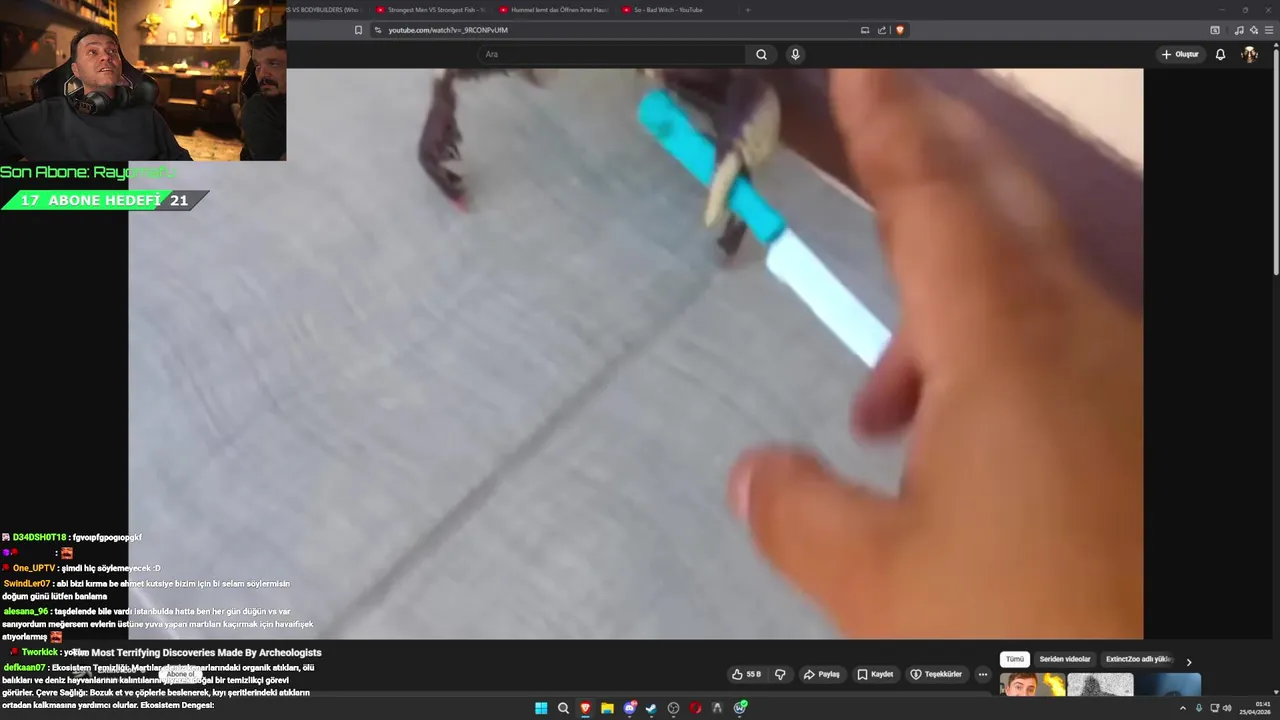
Task: Toggle the browser sidebar panel icon
Action: point(1215,30)
